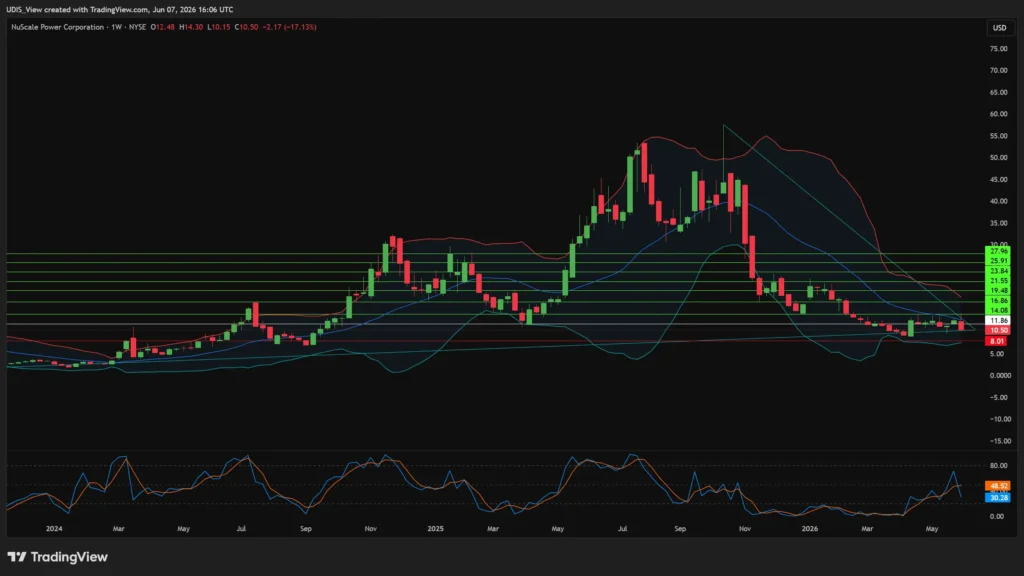Click the orange 48.52 oscillator value label

[x=998, y=487]
